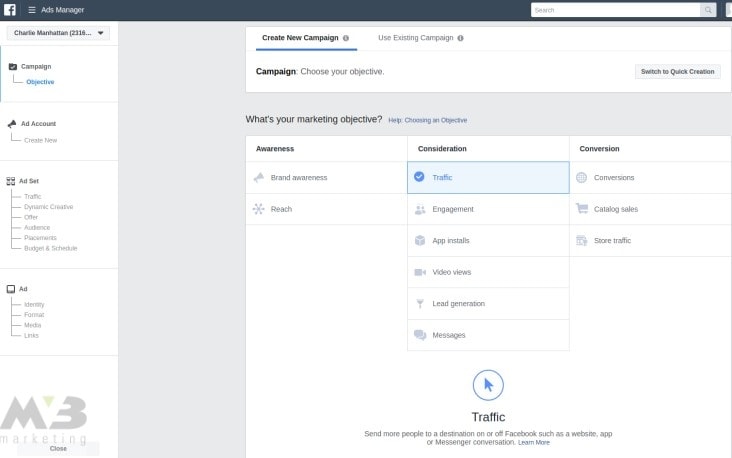This screenshot has height=458, width=732.
Task: Select the Conversions objective label
Action: pos(614,177)
